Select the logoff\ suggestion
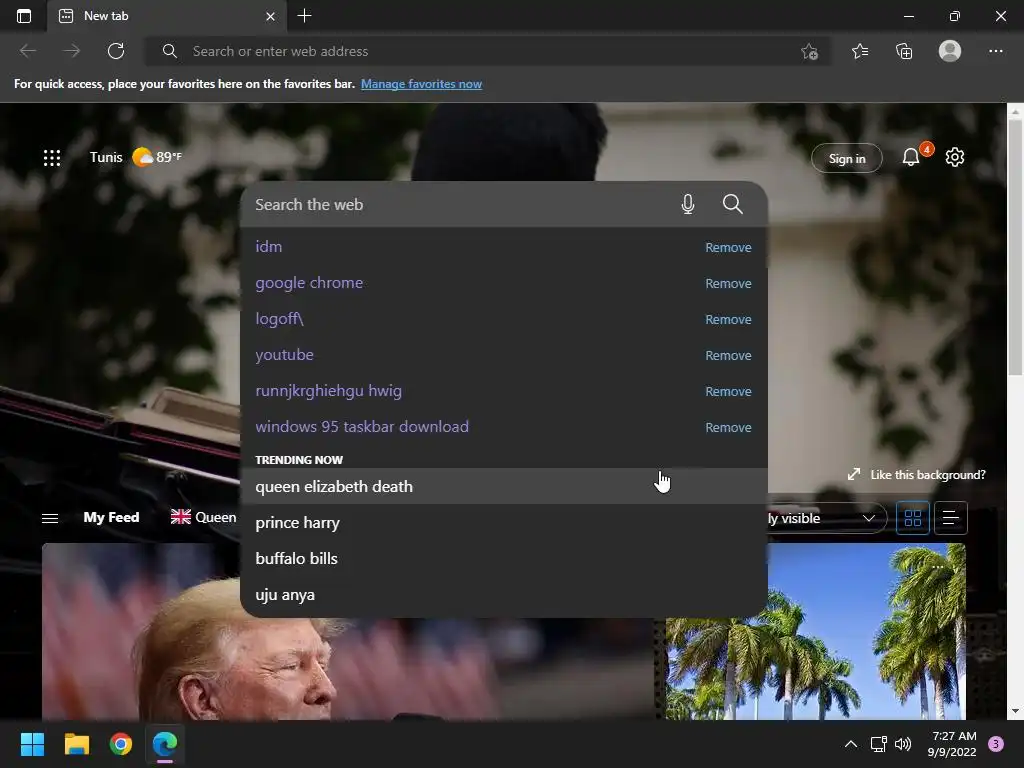 click(x=279, y=319)
